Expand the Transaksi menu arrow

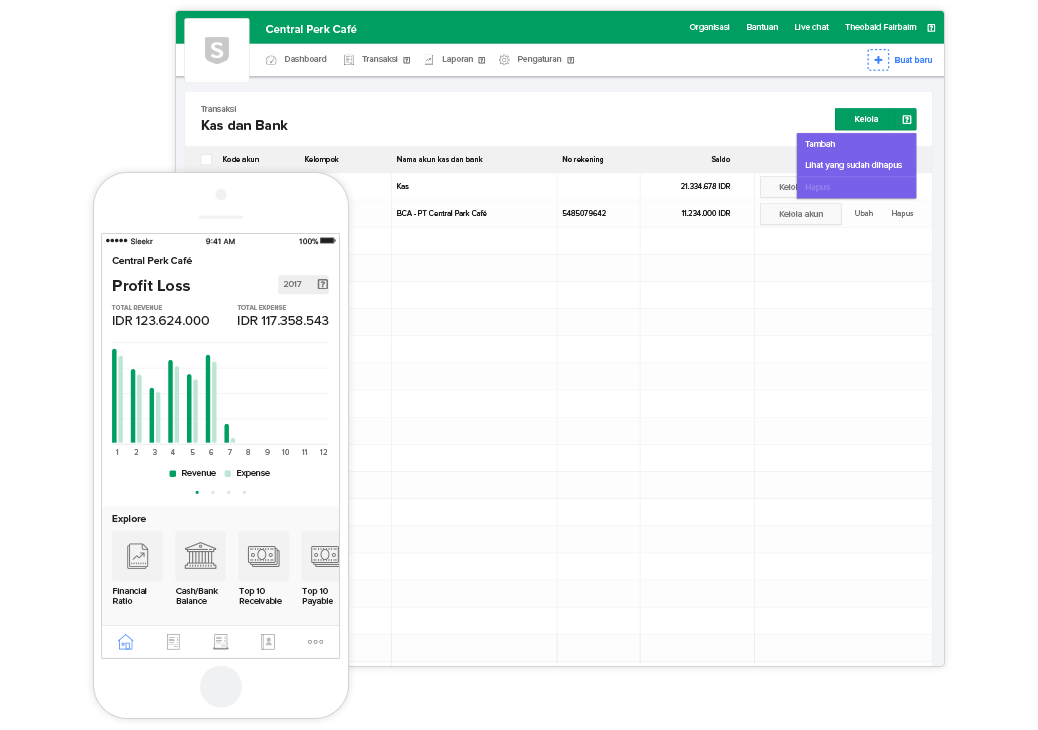coord(406,60)
